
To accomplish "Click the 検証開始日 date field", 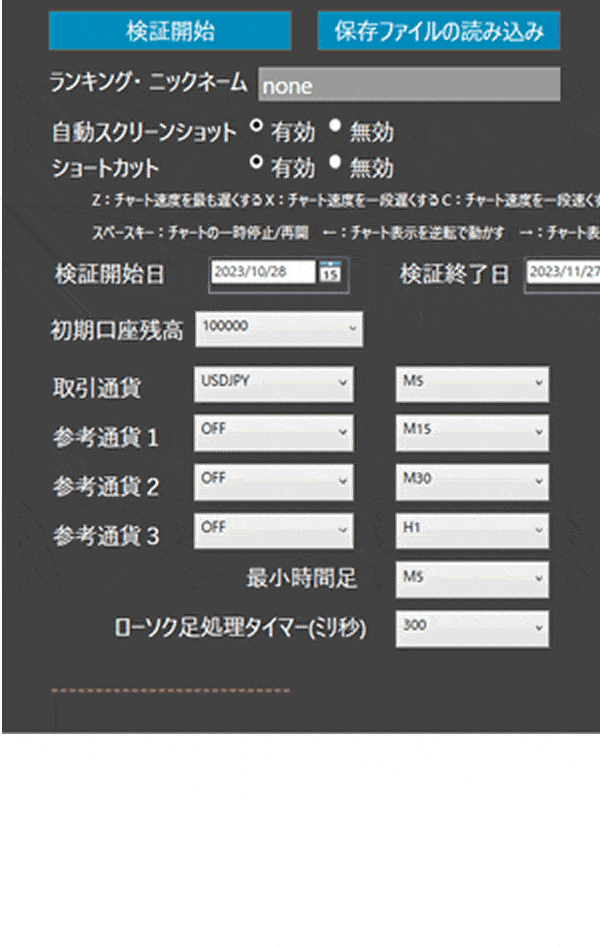I will (x=262, y=273).
